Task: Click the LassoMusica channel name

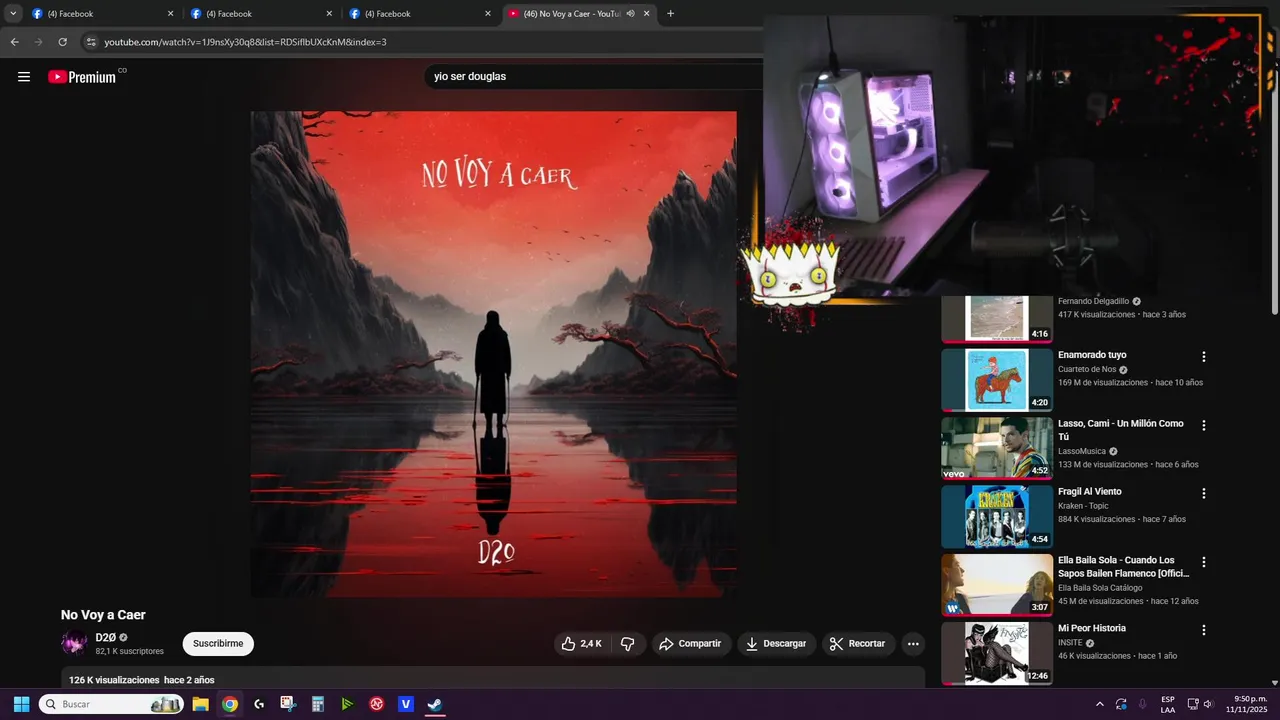Action: [x=1082, y=451]
